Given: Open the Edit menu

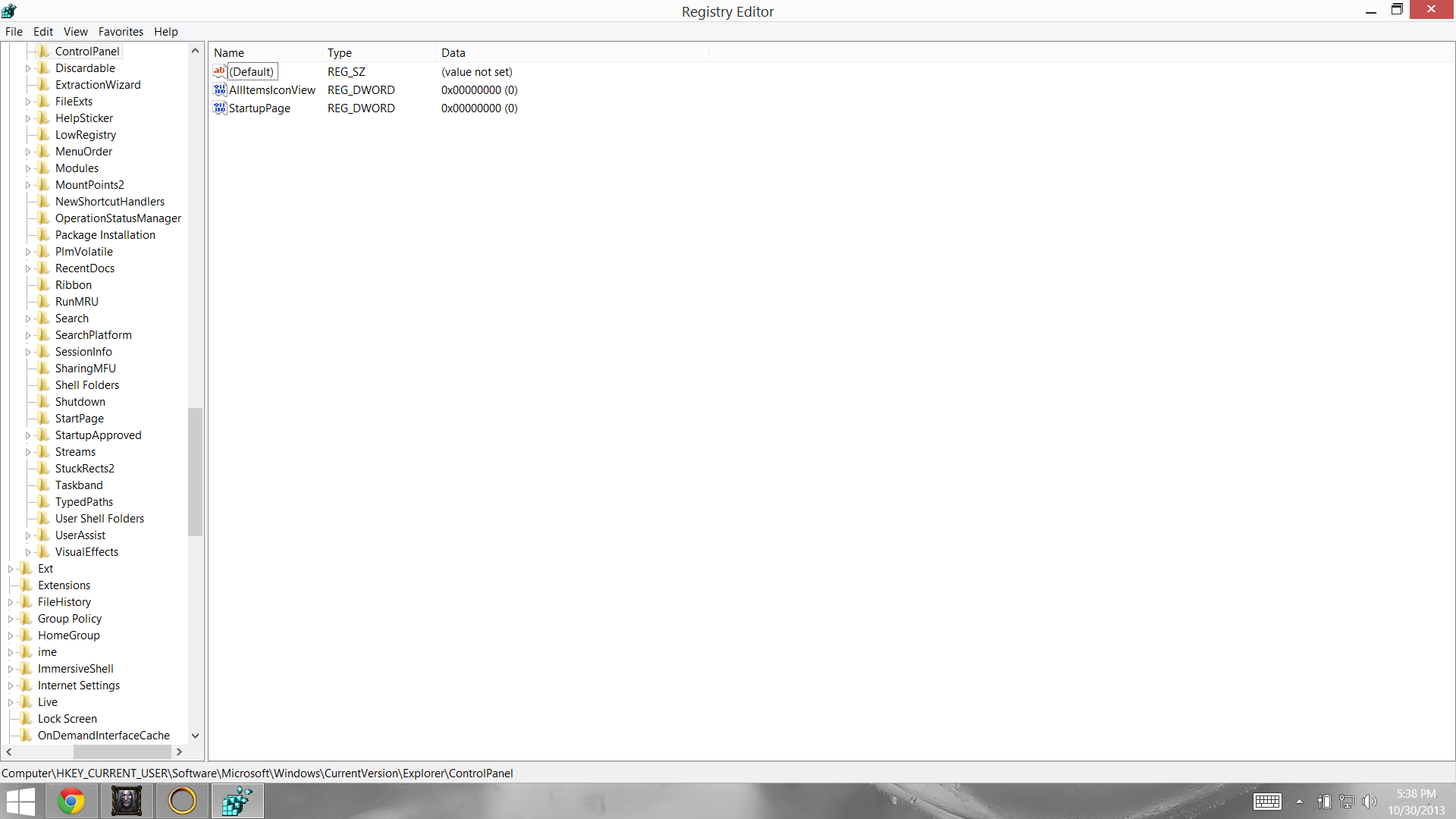Looking at the screenshot, I should [42, 32].
